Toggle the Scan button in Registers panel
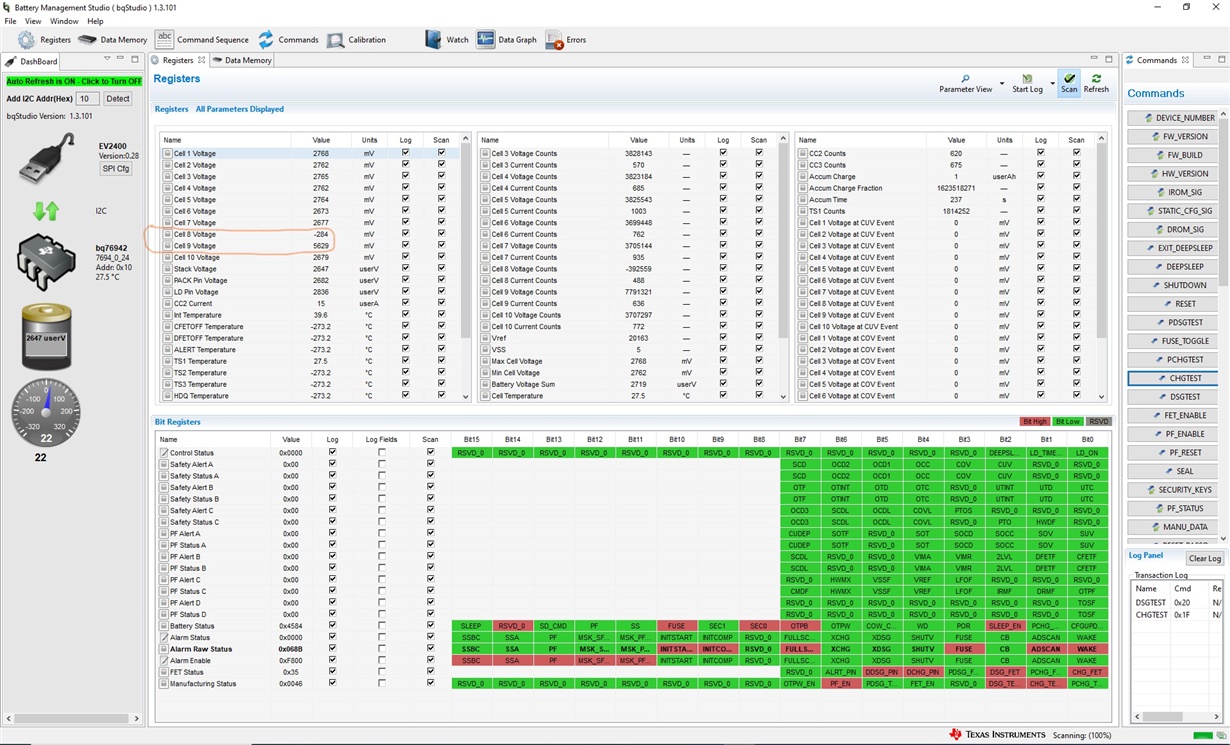 pyautogui.click(x=1069, y=83)
